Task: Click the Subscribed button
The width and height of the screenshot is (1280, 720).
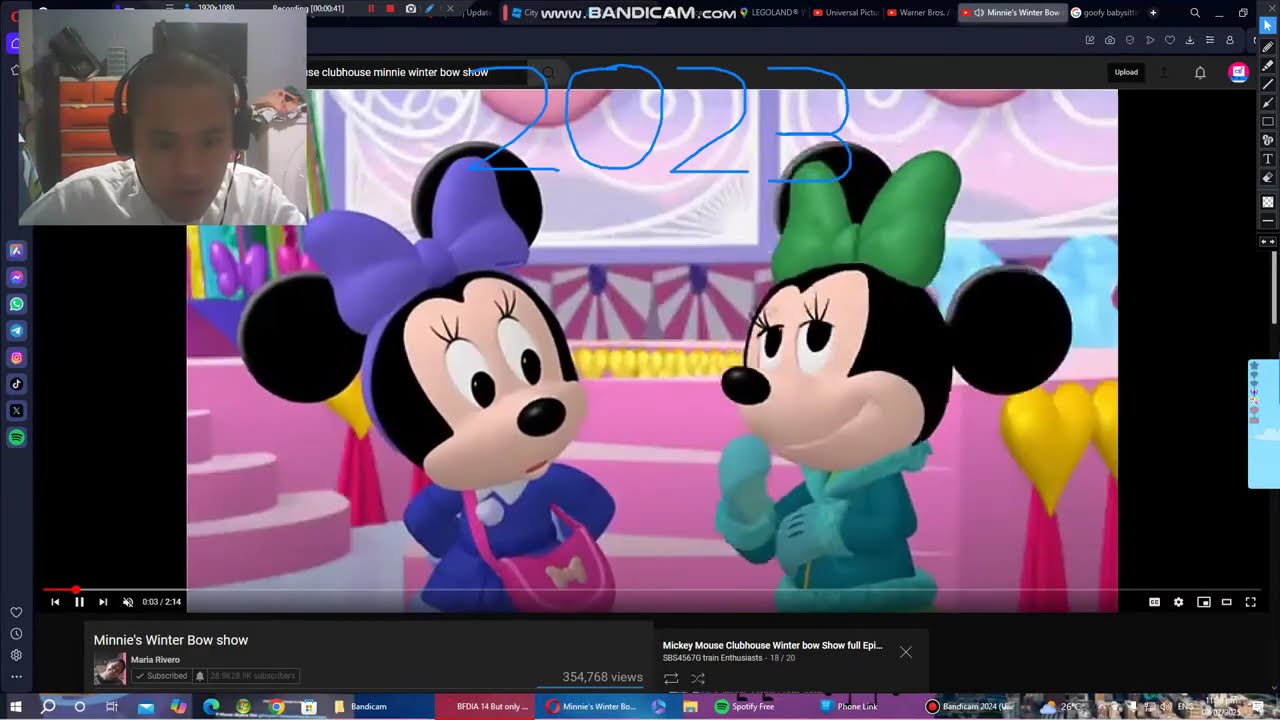Action: pyautogui.click(x=161, y=676)
